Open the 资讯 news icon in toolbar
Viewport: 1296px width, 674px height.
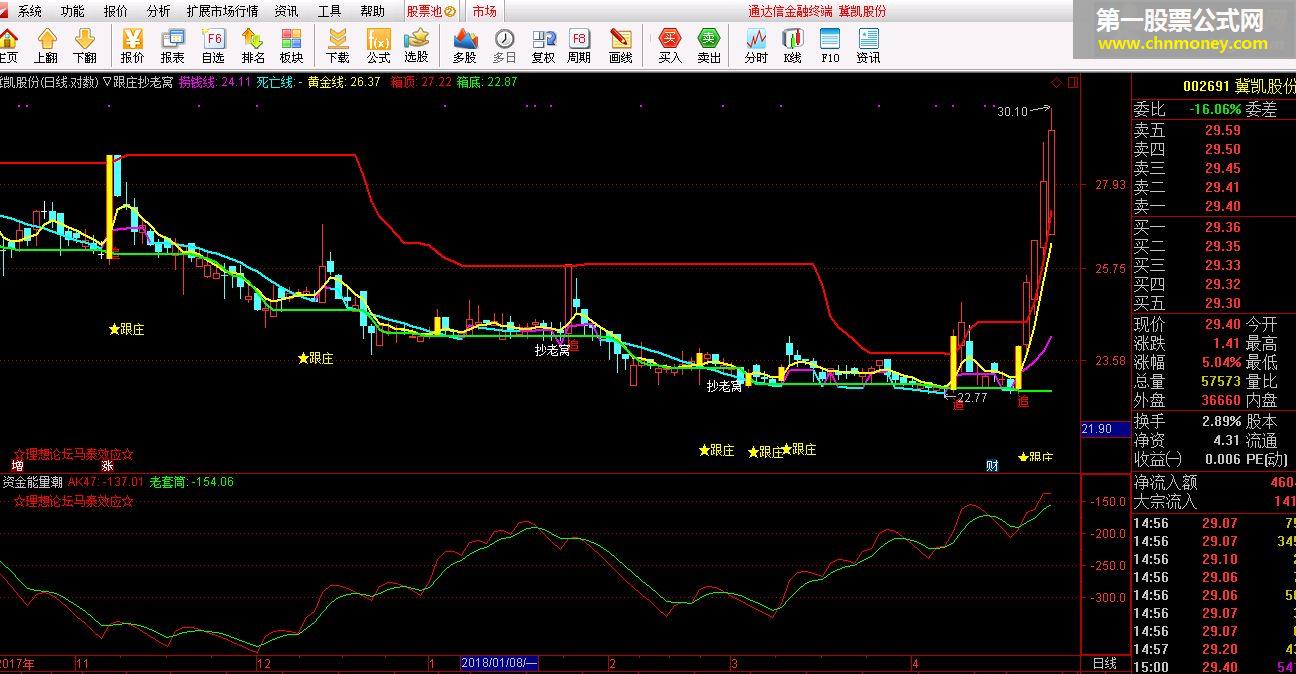pyautogui.click(x=868, y=45)
